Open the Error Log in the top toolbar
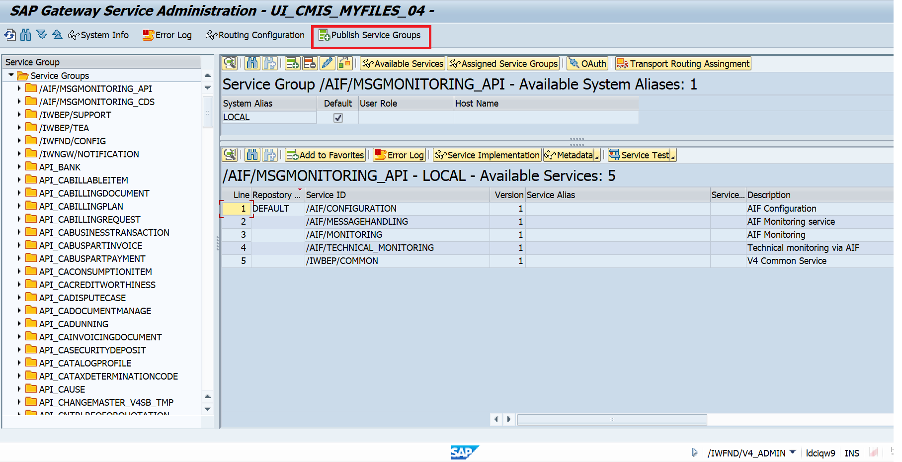The image size is (902, 462). coord(167,35)
